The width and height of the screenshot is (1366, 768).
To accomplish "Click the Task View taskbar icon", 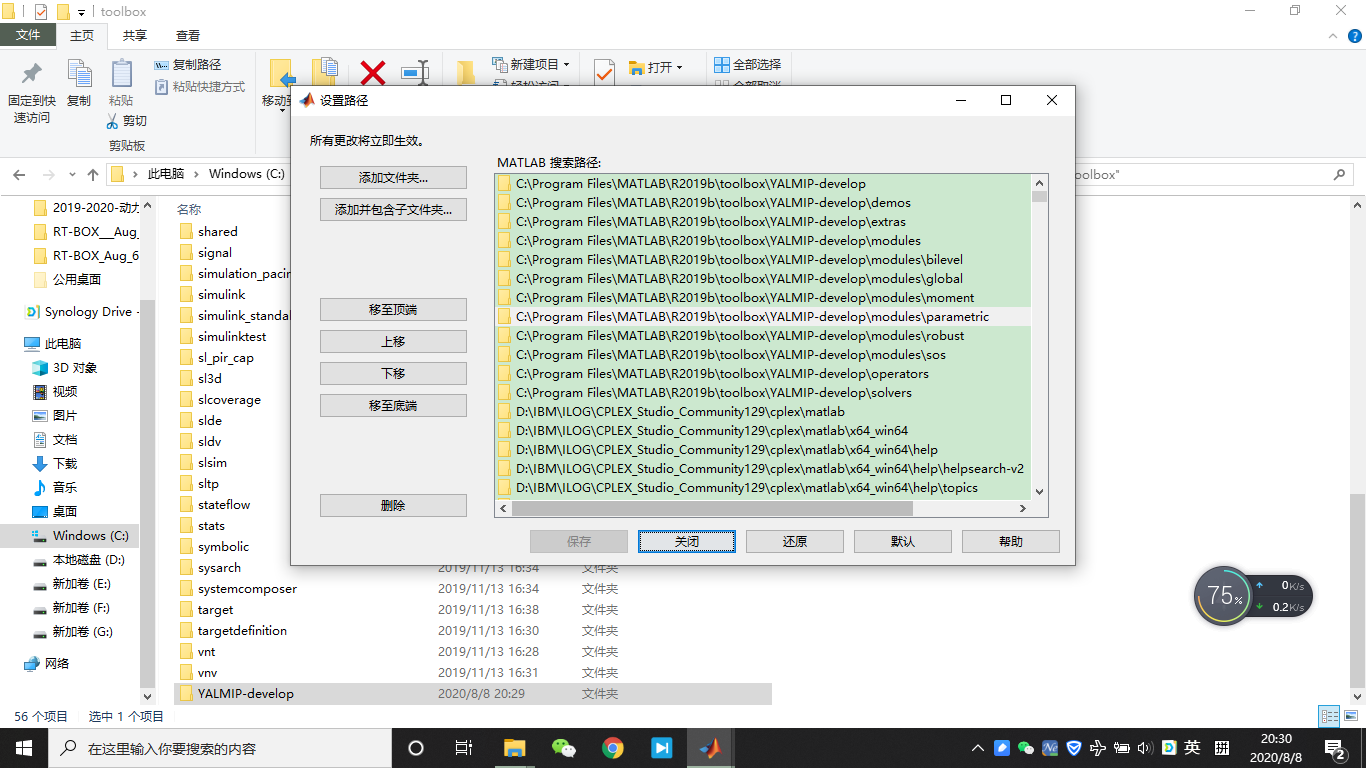I will click(464, 748).
